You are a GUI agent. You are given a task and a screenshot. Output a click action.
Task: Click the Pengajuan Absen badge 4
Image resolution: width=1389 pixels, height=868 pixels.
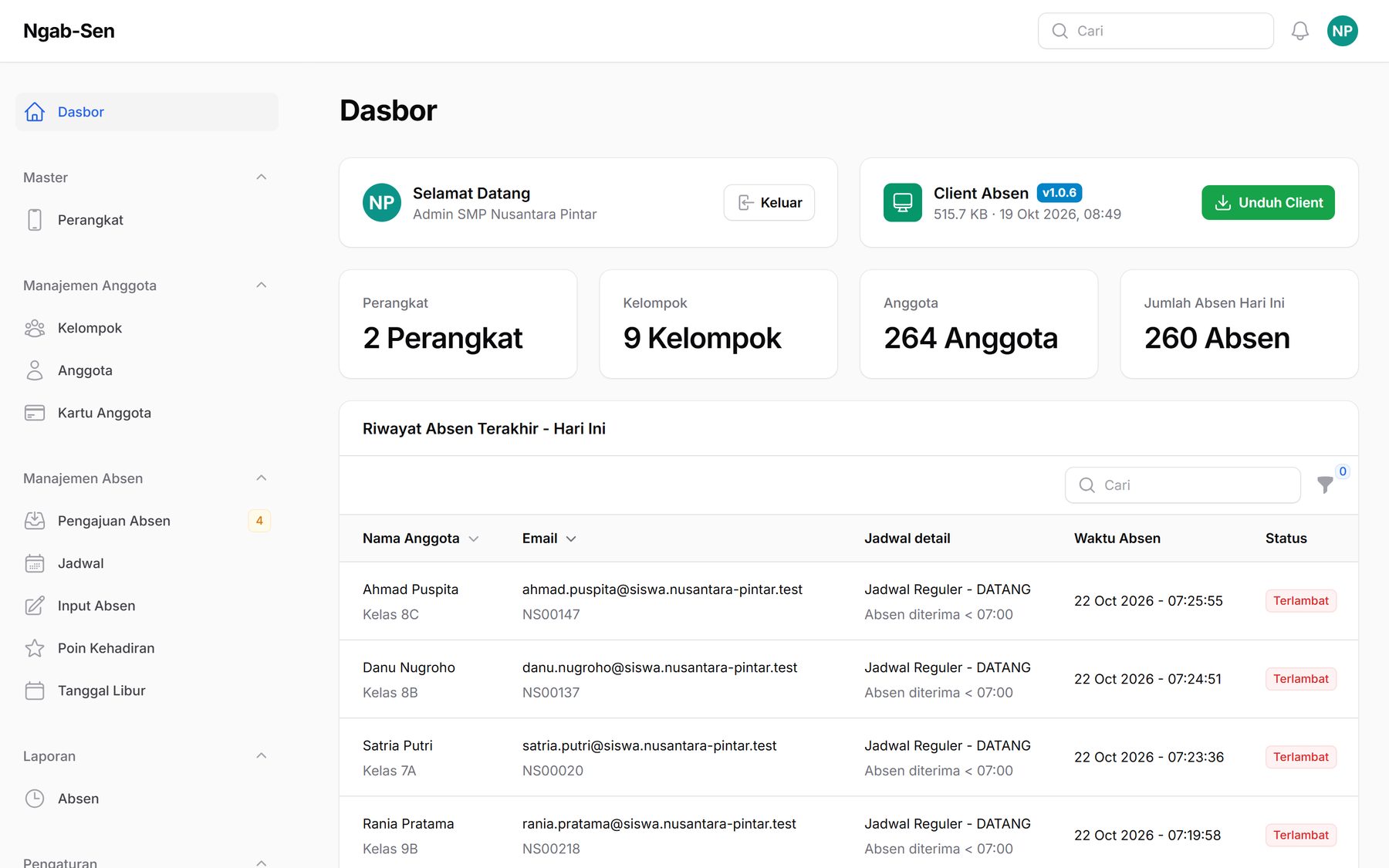point(259,521)
